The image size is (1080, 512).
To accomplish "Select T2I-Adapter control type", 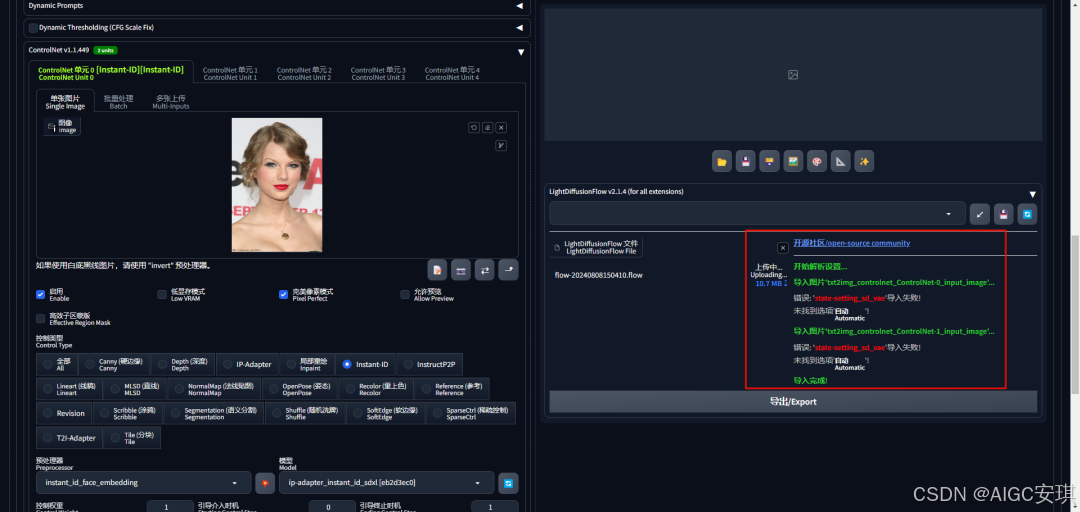I will 69,438.
